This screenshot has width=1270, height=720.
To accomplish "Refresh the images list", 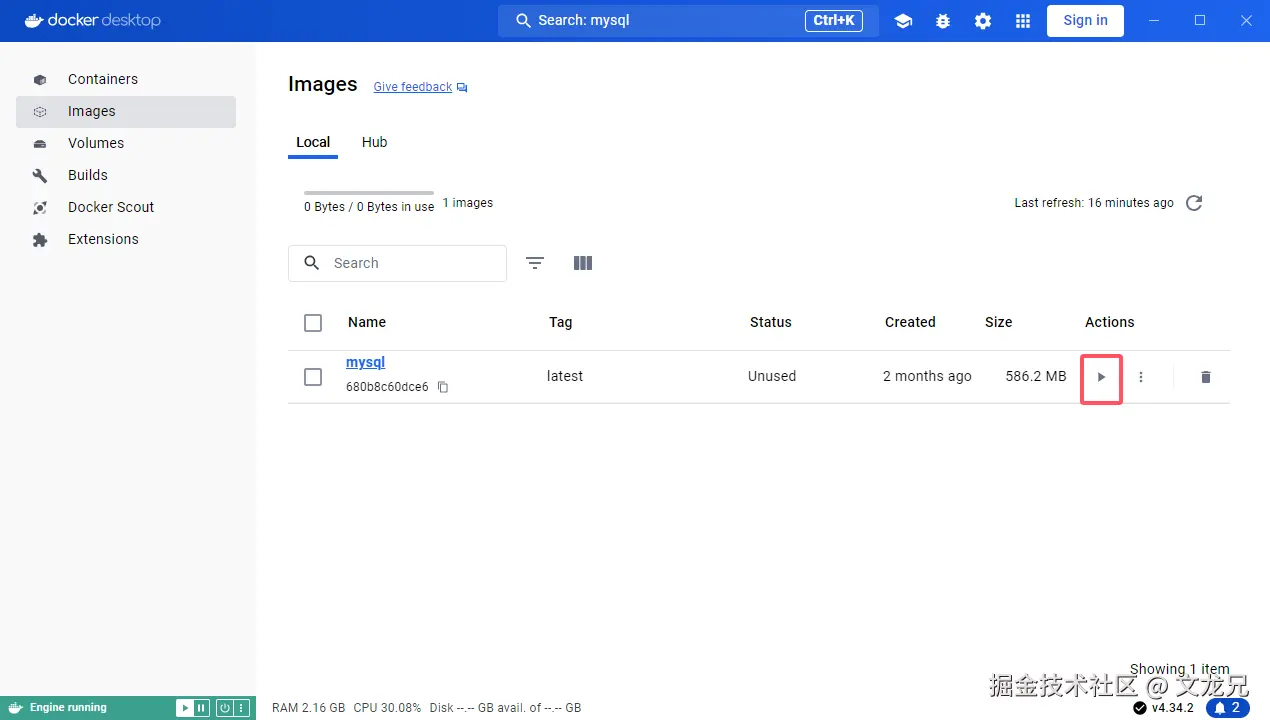I will click(1193, 203).
